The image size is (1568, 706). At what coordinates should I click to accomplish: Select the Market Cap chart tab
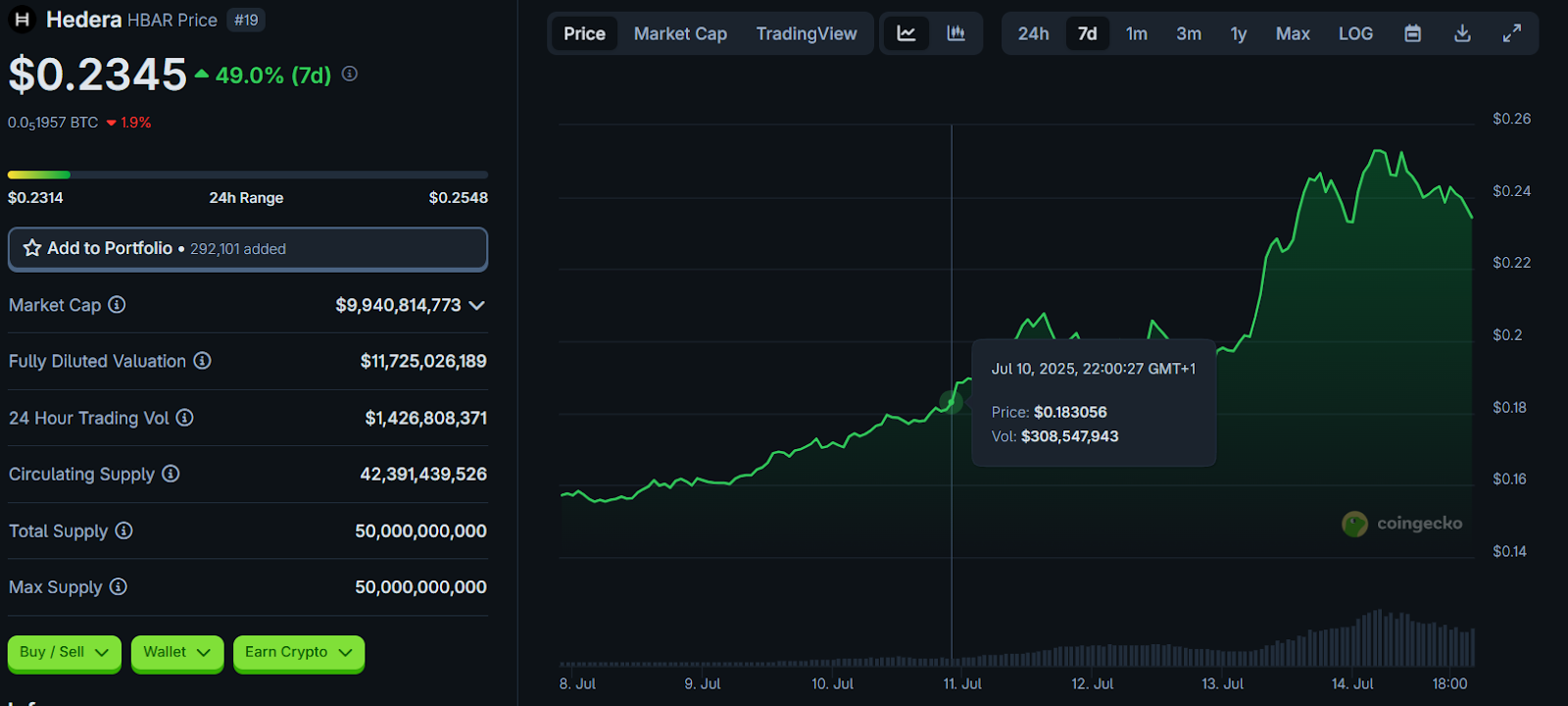680,33
